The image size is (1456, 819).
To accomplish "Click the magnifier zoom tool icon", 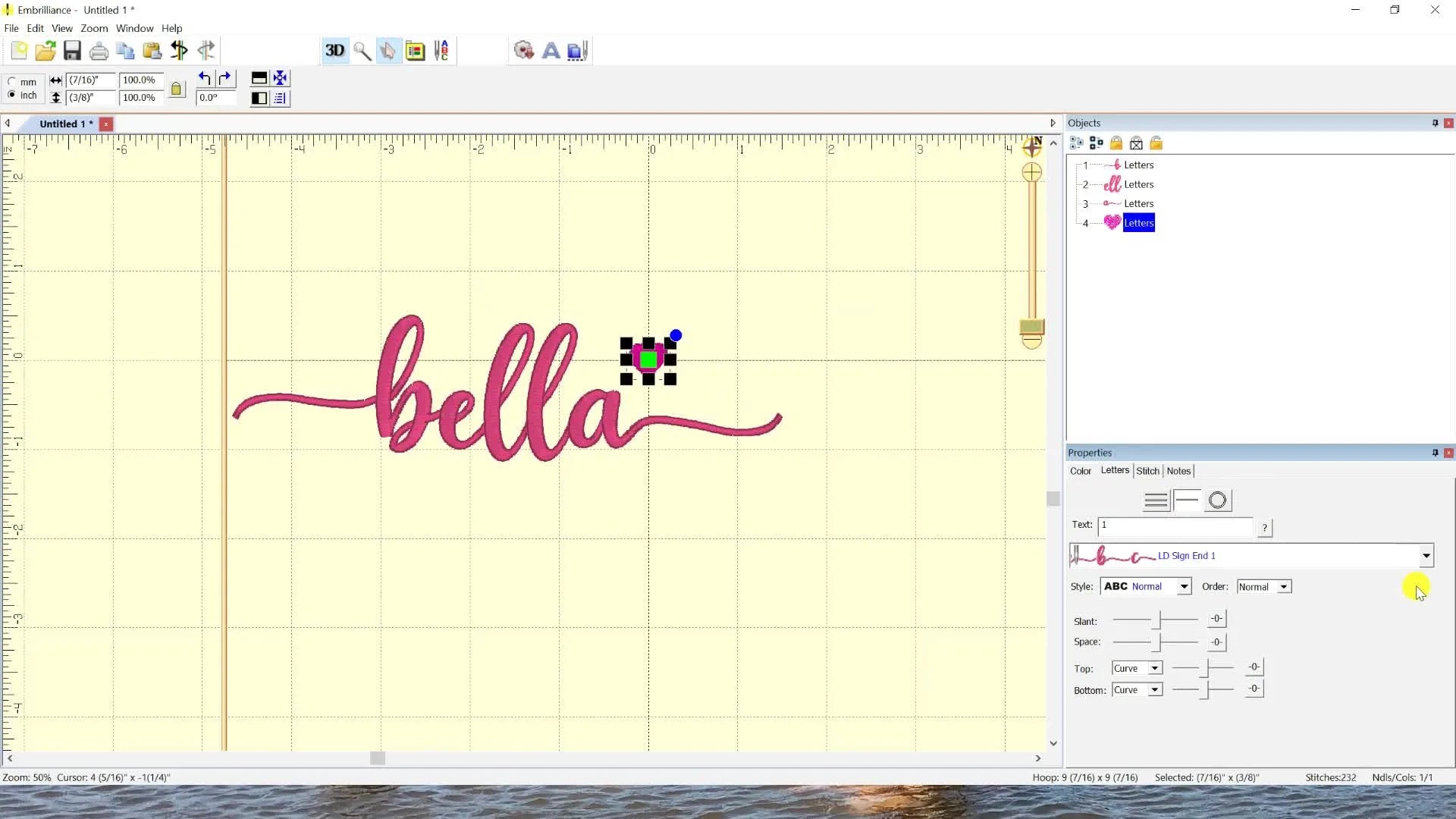I will [x=362, y=50].
